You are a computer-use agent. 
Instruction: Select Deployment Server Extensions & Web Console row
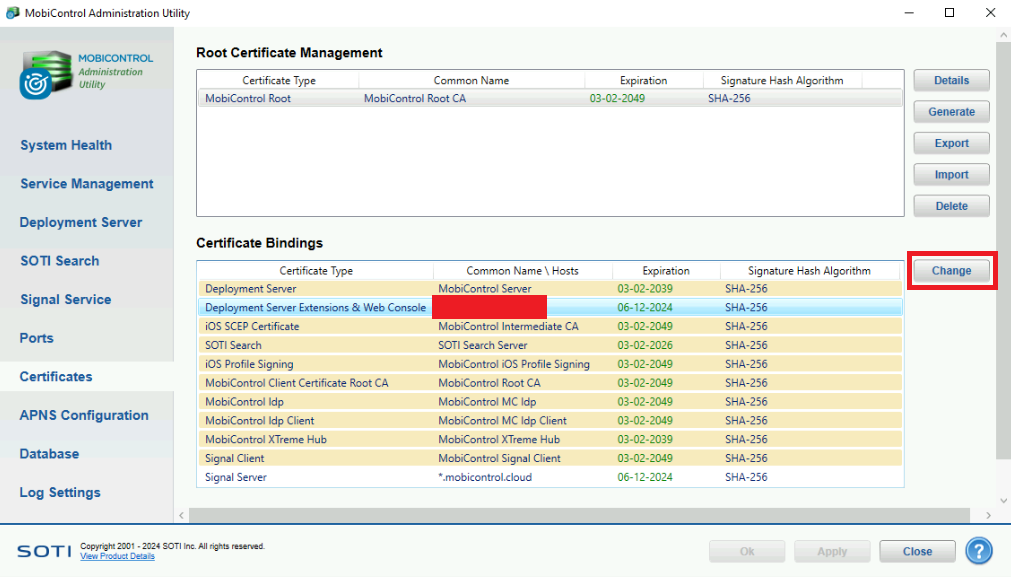point(550,308)
